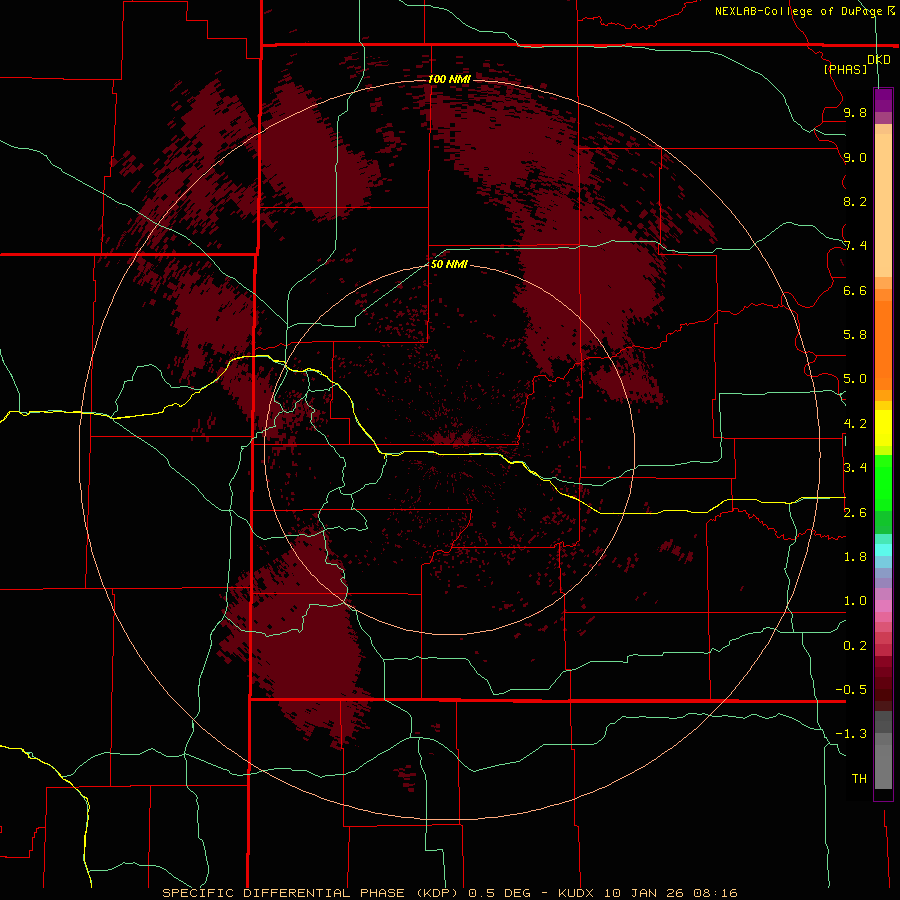Click the 08:16 timestamp
Image resolution: width=900 pixels, height=900 pixels.
pyautogui.click(x=715, y=893)
